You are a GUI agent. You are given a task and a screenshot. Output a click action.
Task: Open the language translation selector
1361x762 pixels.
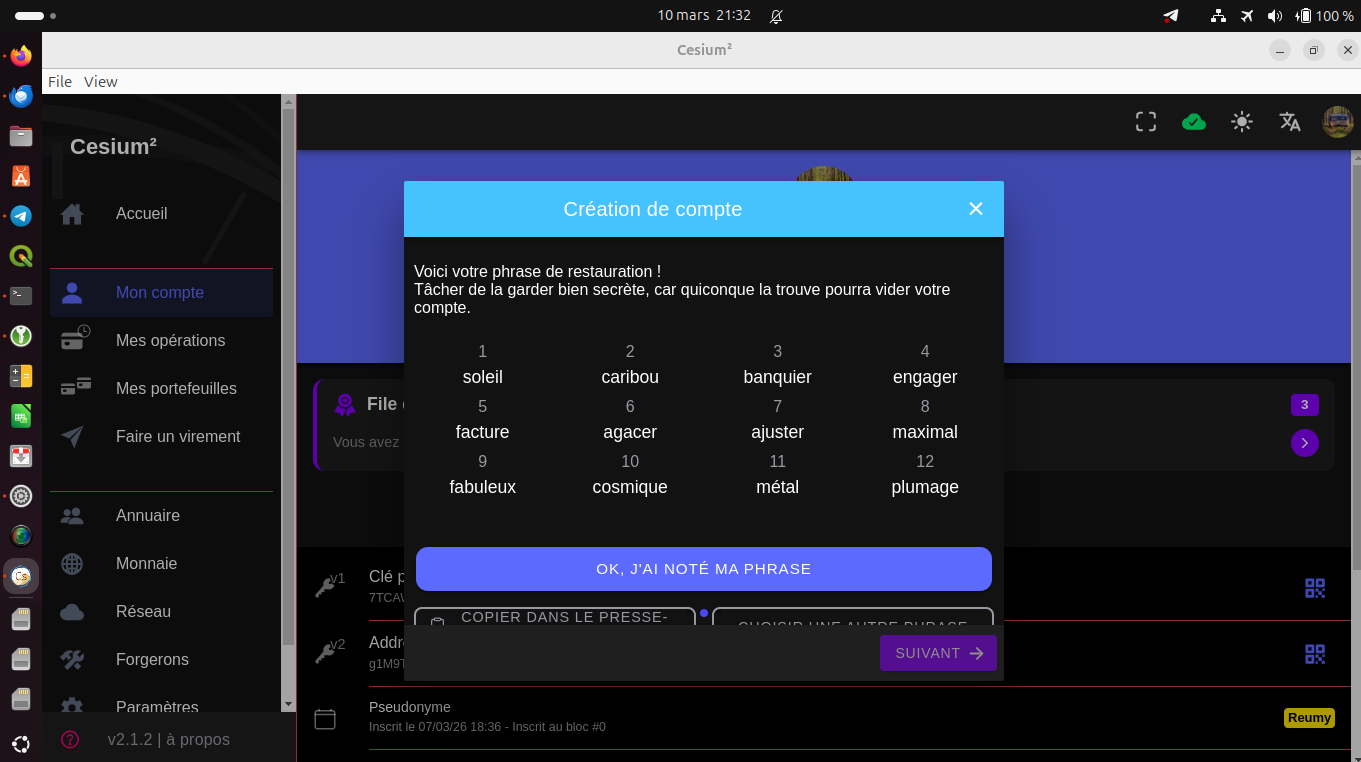[1290, 122]
